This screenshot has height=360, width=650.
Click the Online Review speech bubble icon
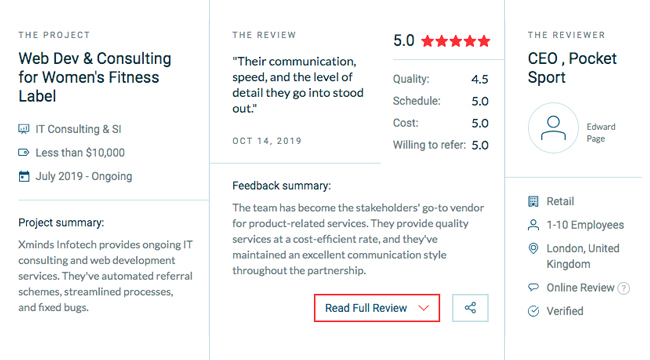[533, 287]
